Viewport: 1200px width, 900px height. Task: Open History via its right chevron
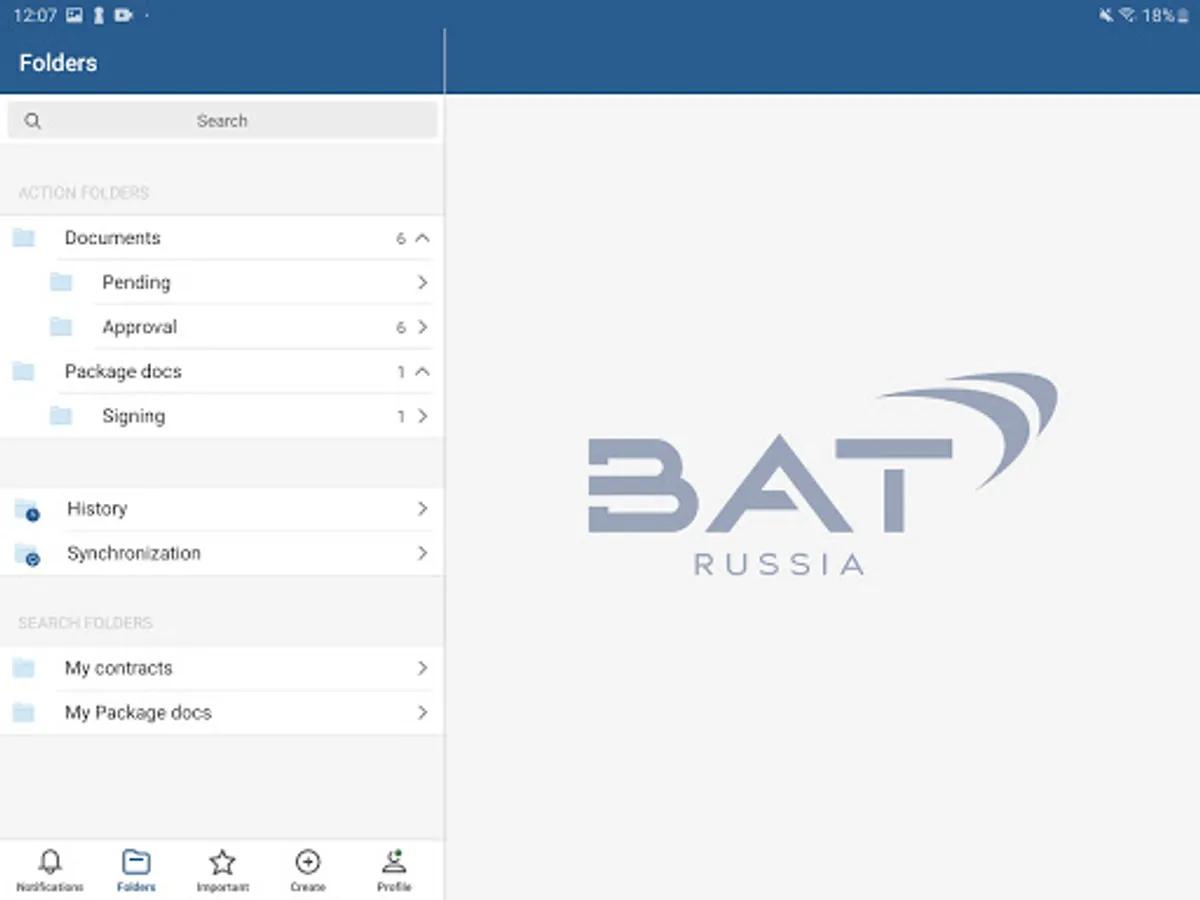[x=423, y=509]
